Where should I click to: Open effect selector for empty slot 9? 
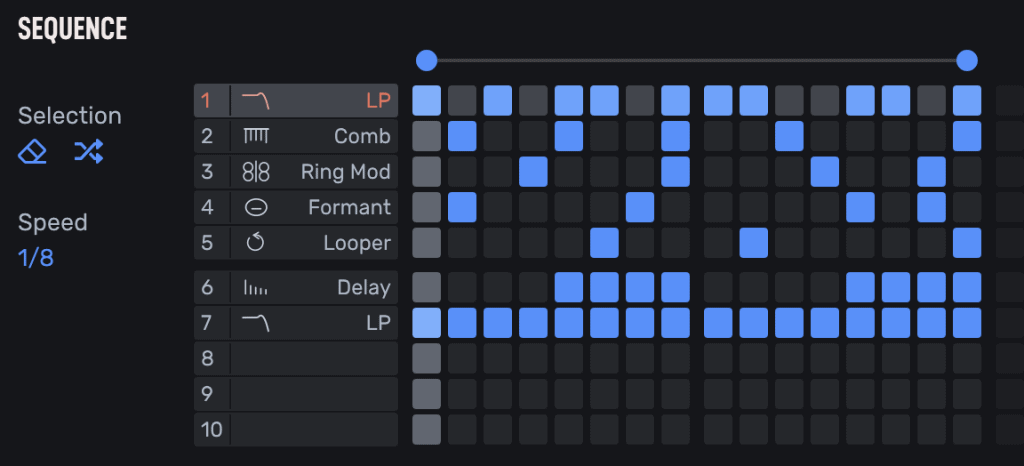pos(314,394)
